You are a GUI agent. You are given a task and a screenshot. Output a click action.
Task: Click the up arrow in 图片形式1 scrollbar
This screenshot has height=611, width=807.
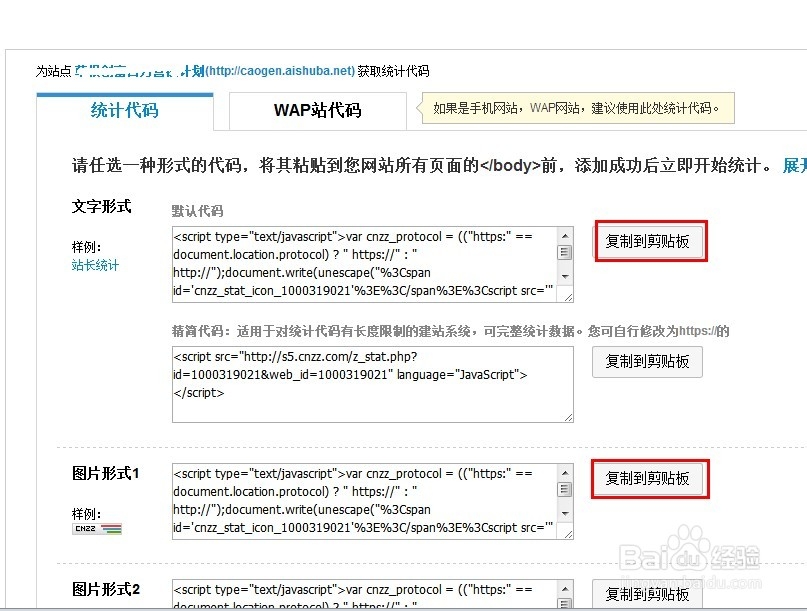[565, 473]
